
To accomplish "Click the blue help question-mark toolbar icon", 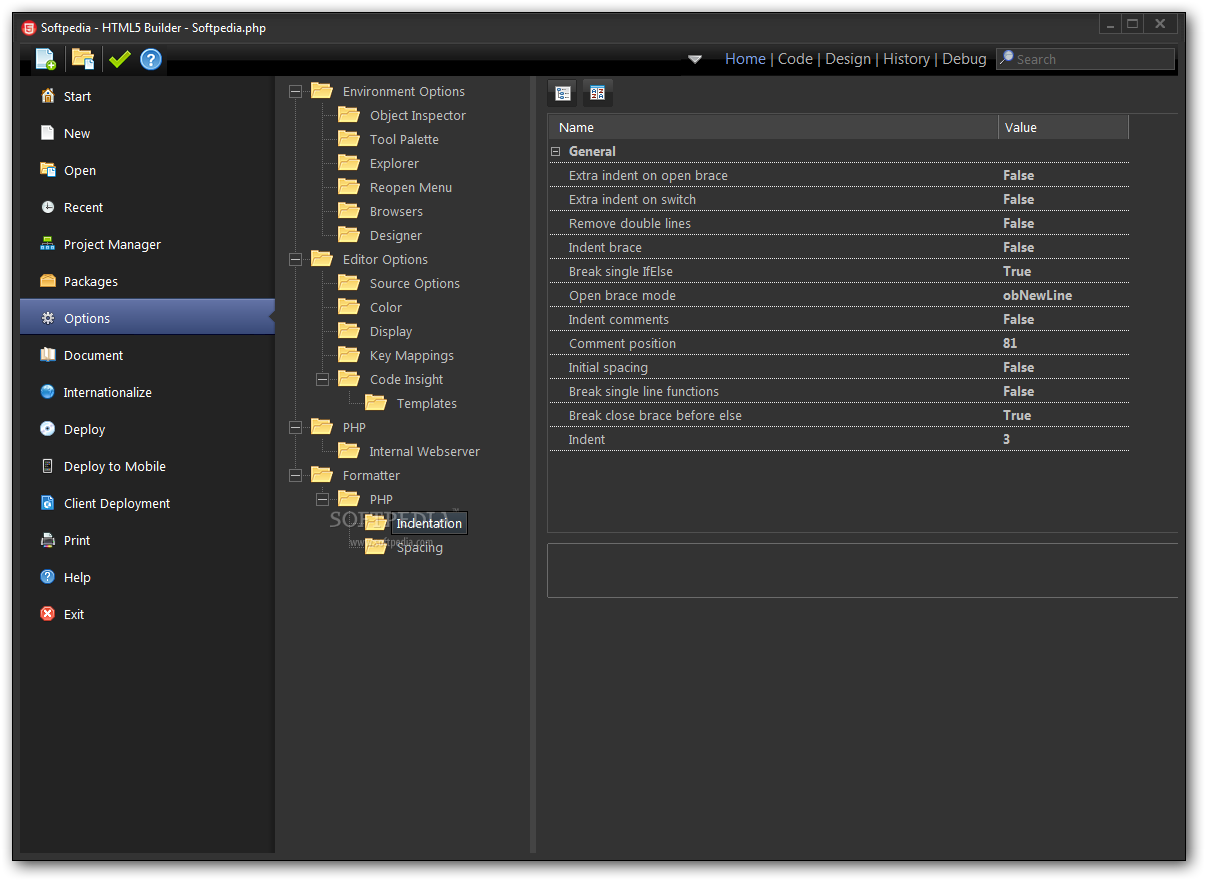I will tap(151, 59).
